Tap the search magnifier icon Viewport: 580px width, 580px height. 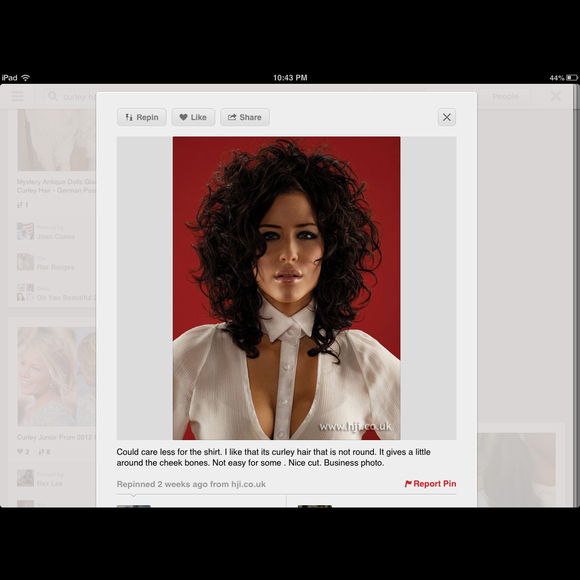53,97
